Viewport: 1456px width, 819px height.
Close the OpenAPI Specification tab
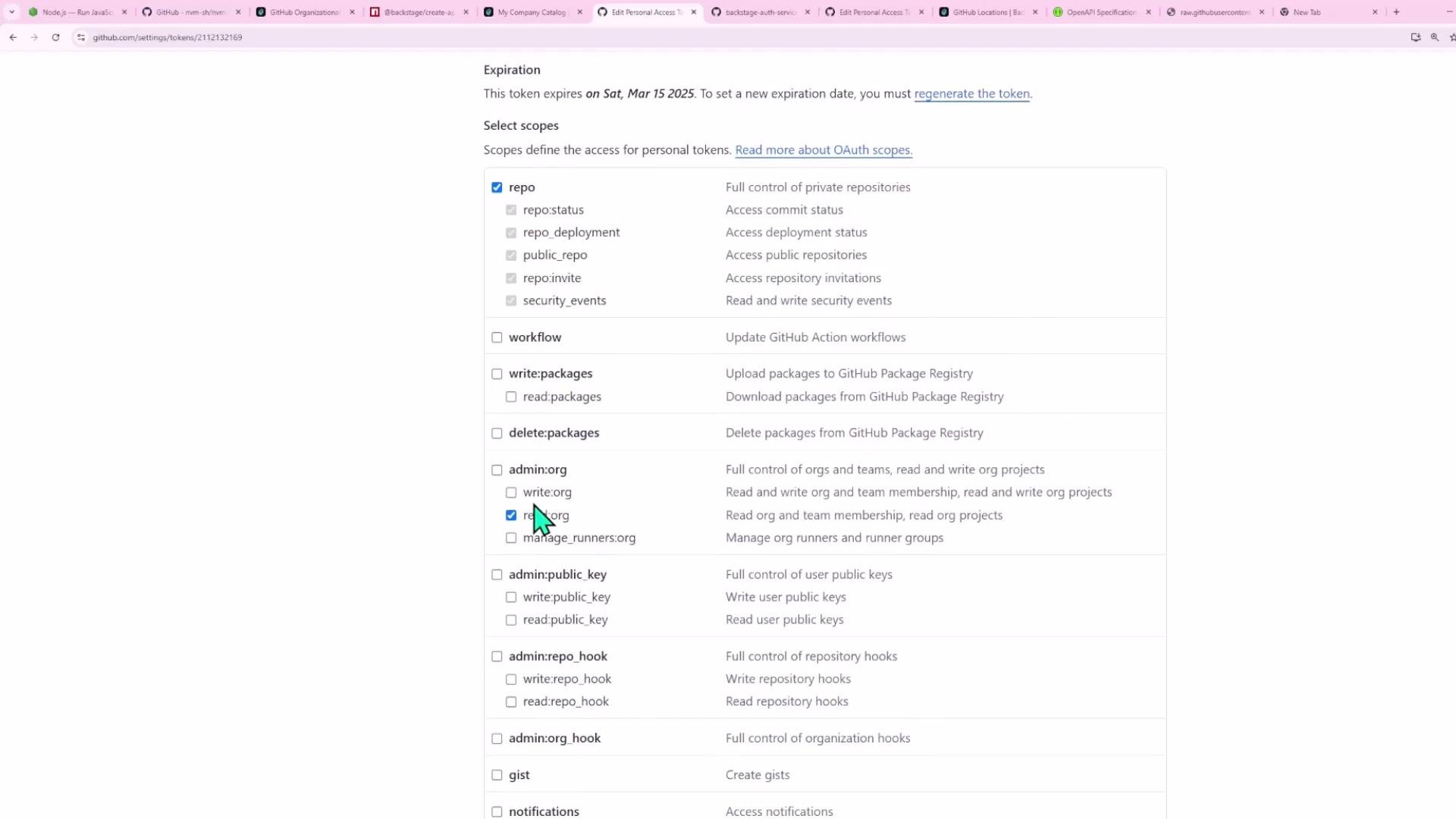pyautogui.click(x=1148, y=12)
